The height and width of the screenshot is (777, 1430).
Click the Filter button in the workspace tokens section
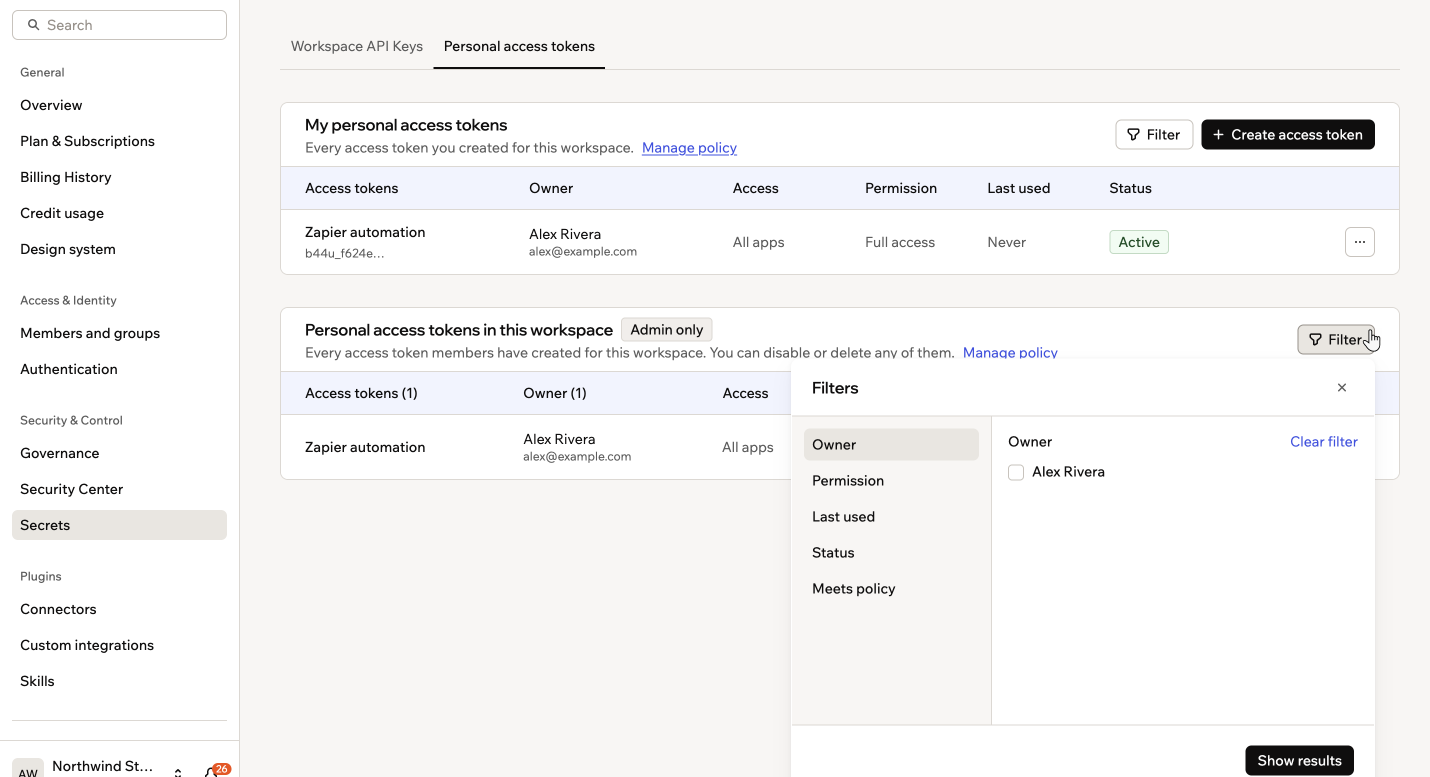tap(1336, 340)
